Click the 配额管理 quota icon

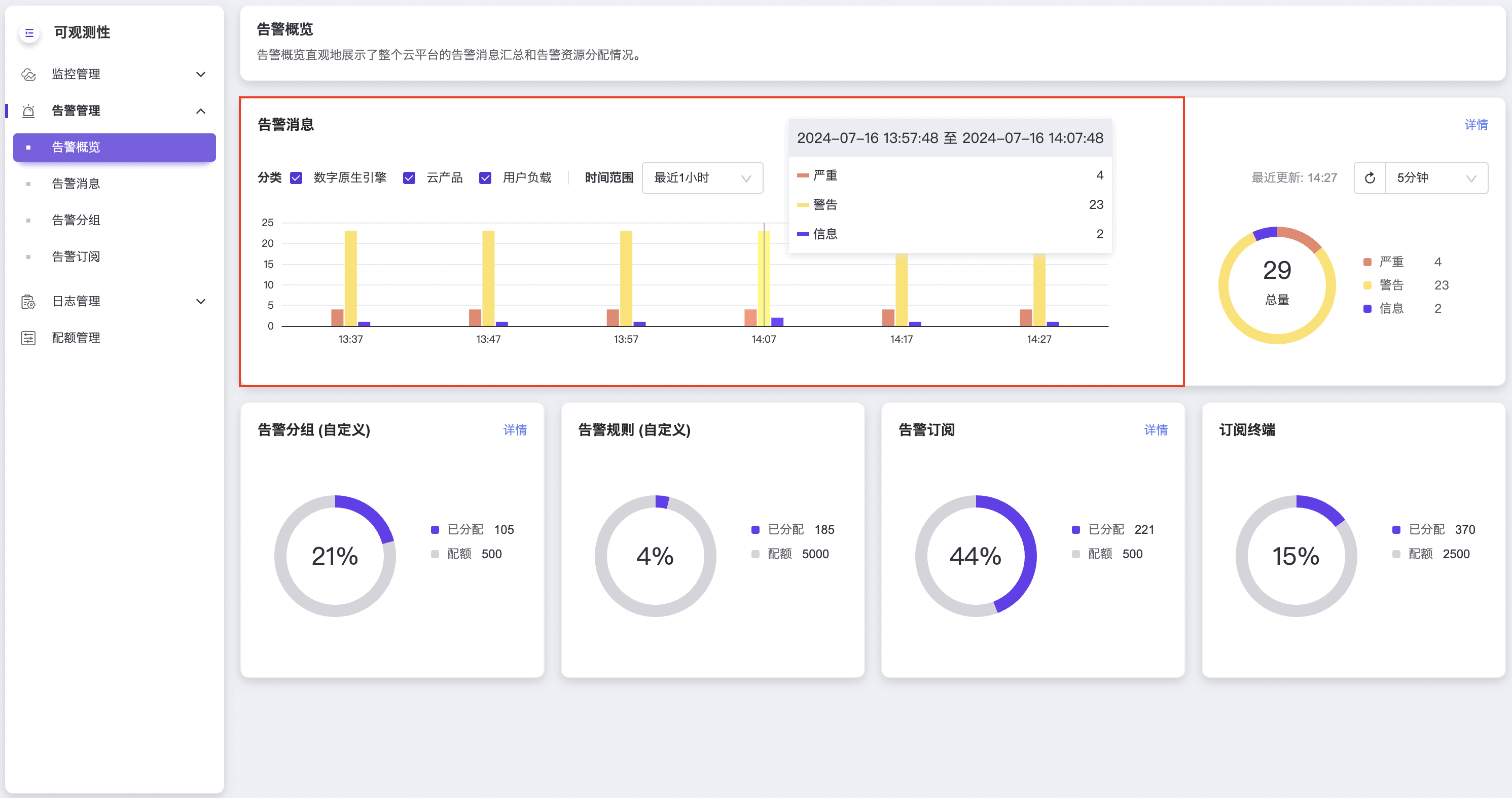[28, 338]
